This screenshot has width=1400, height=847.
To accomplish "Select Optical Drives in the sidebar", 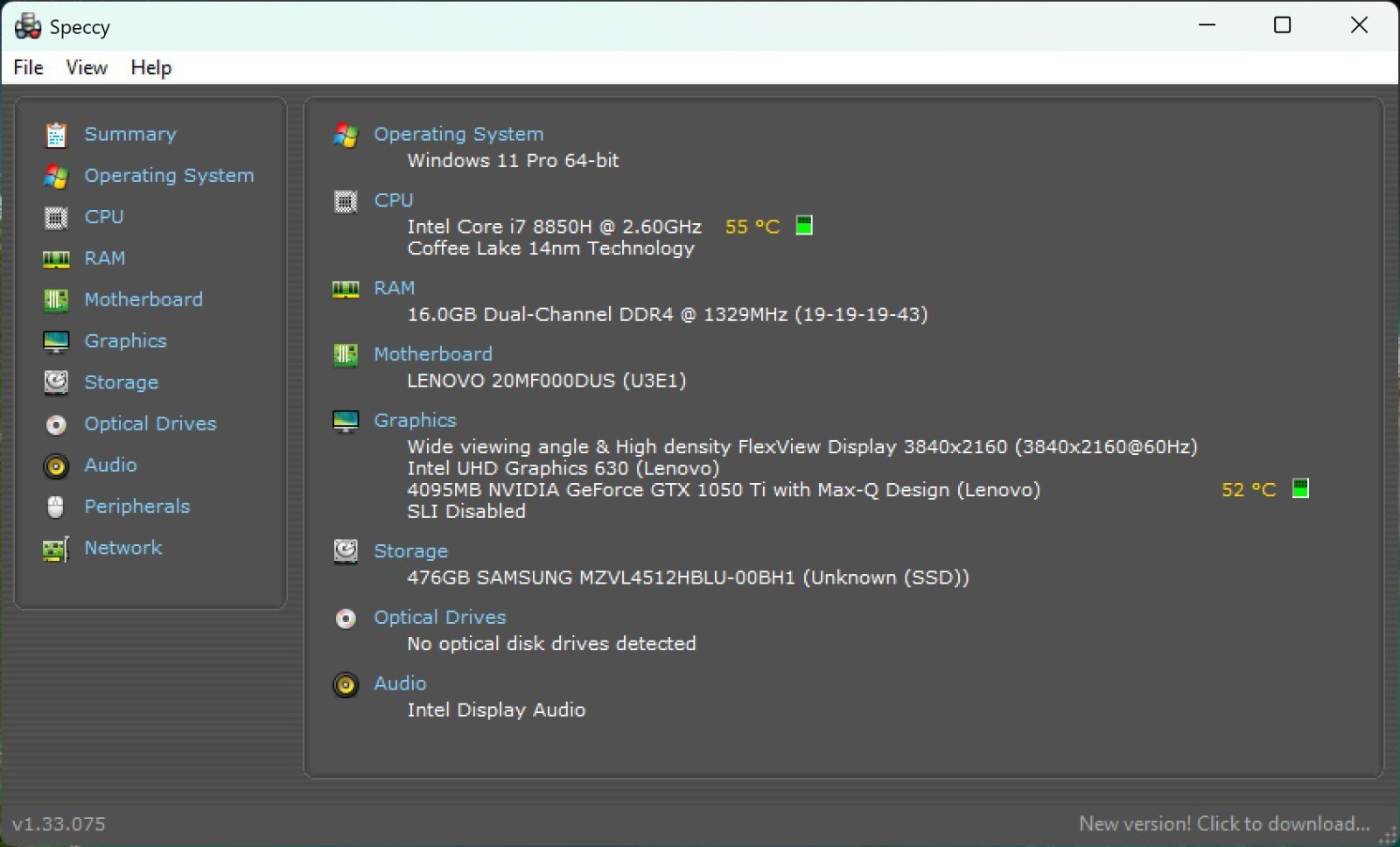I will click(150, 423).
